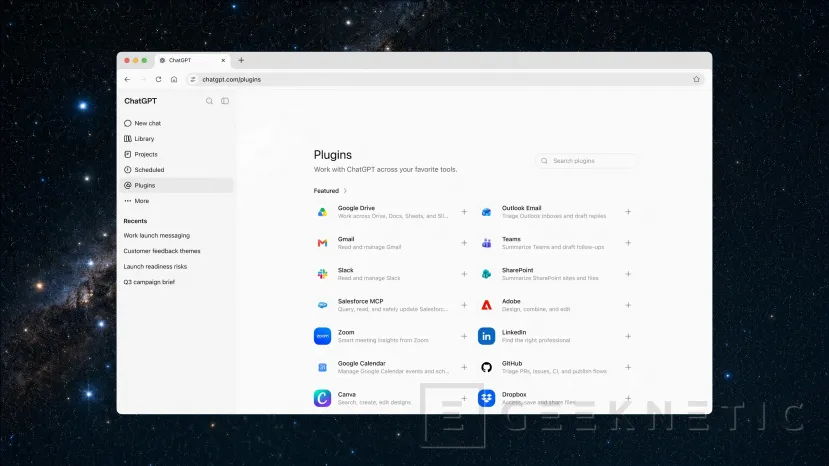Expand the Featured plugins list

point(330,191)
